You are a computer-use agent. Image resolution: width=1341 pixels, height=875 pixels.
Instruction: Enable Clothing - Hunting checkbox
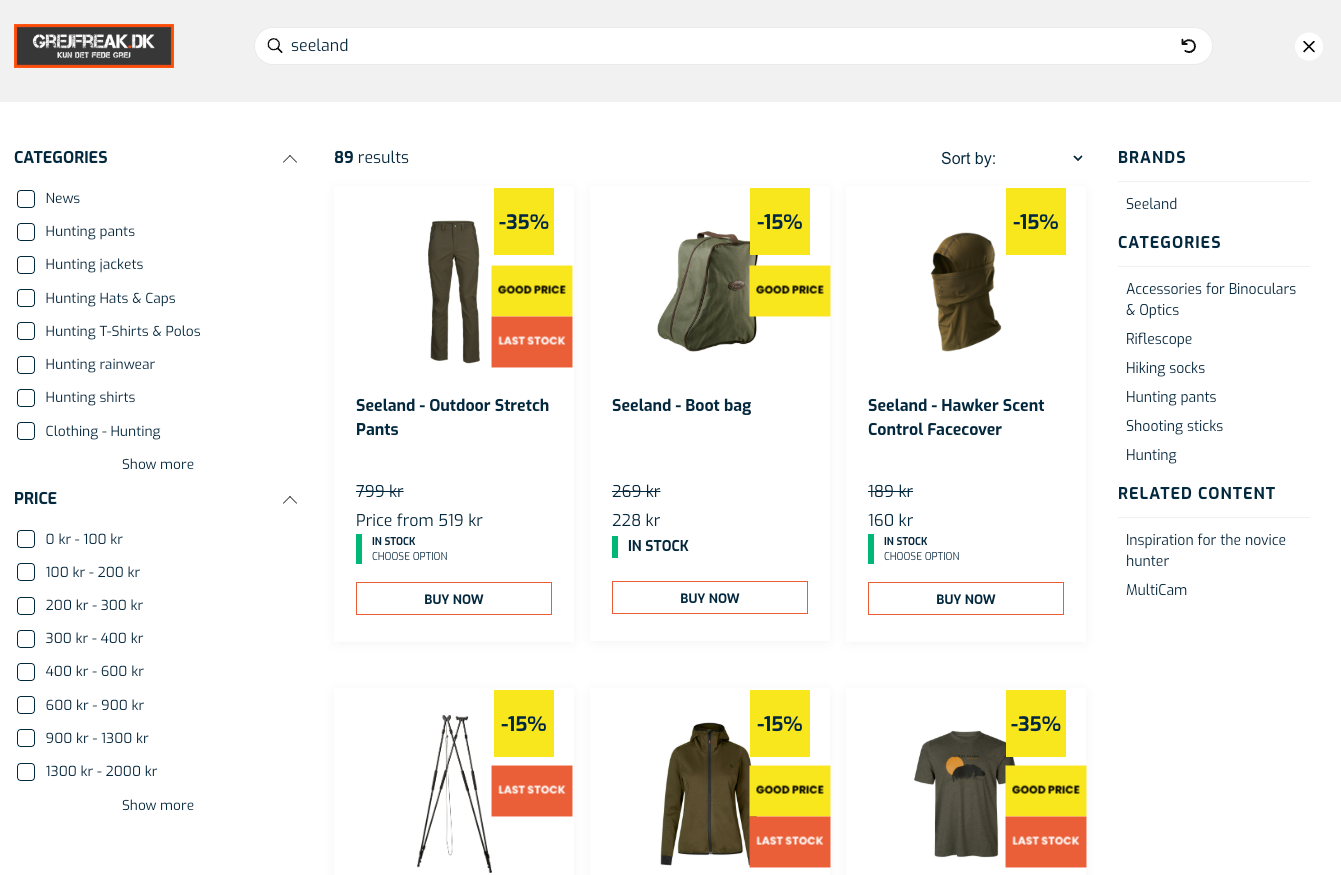click(26, 431)
